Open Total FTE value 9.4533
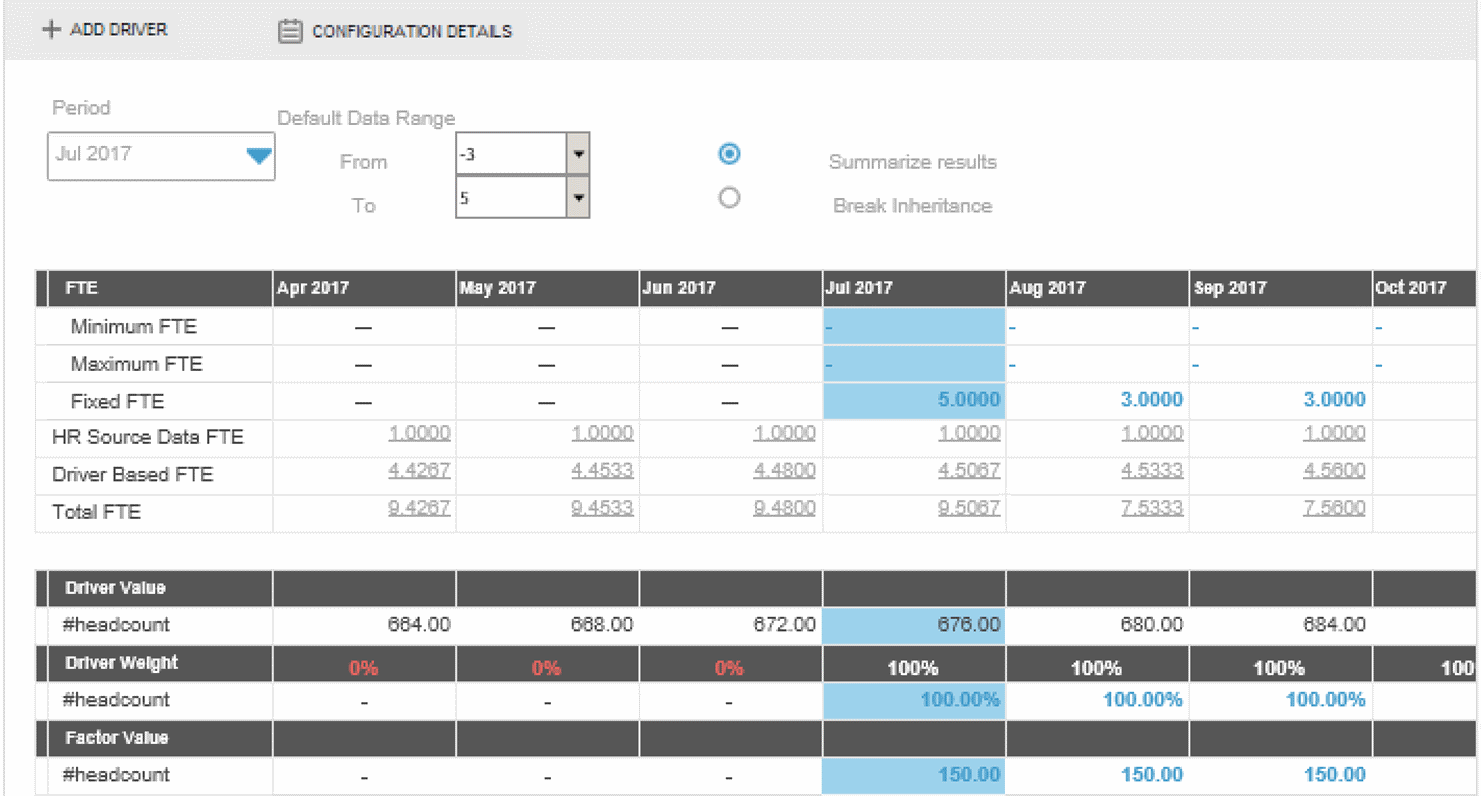1481x796 pixels. (x=602, y=509)
